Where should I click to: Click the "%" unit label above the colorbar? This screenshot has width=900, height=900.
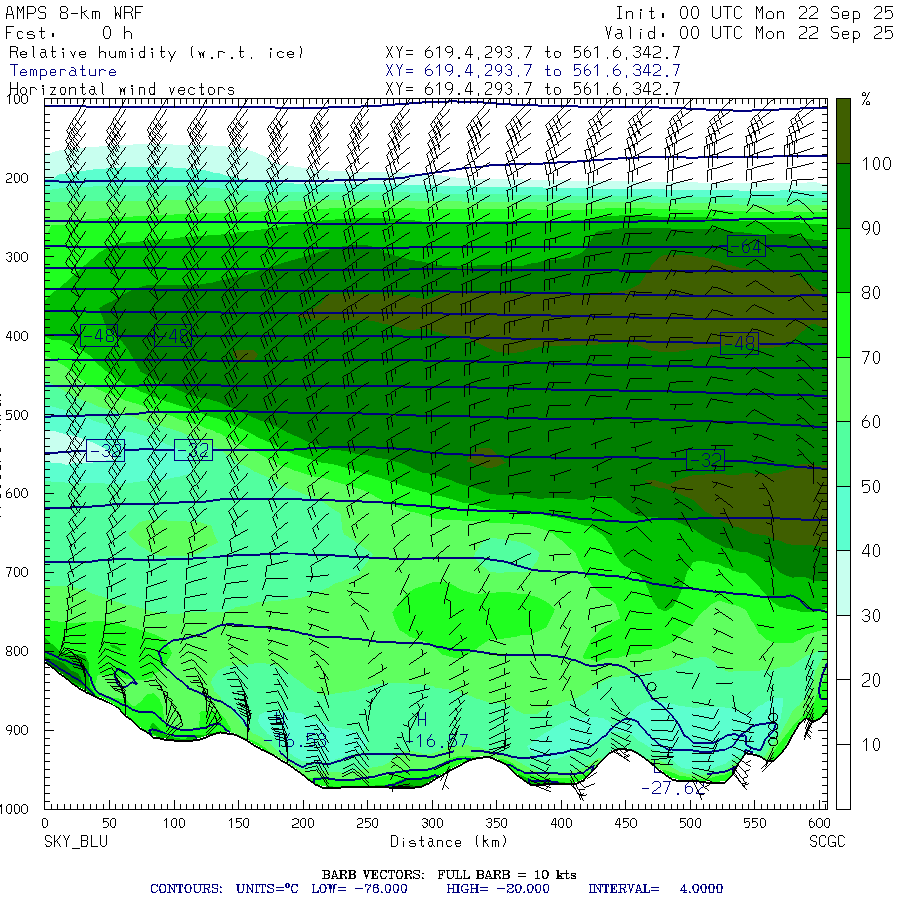866,100
